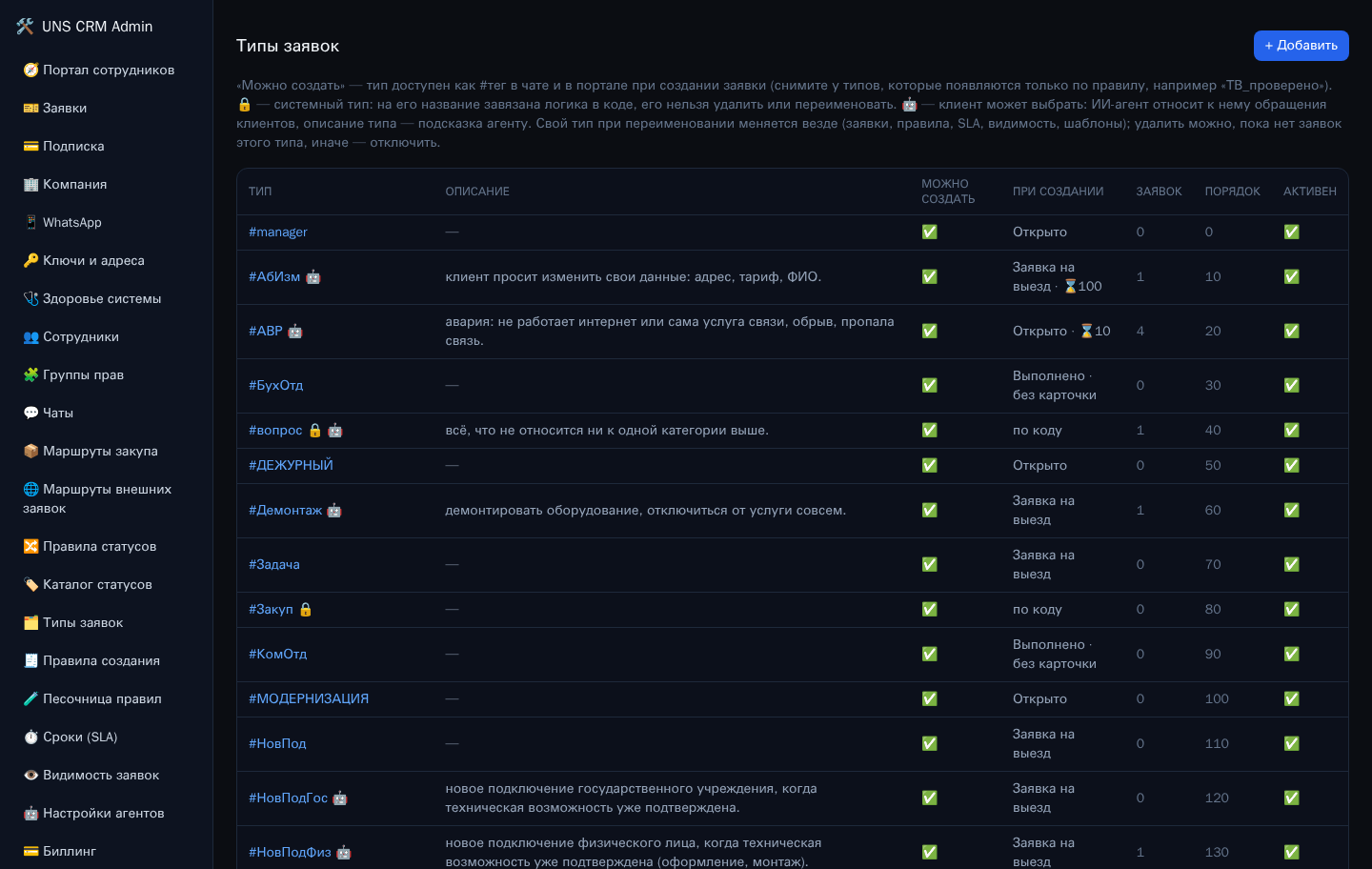Click the phone icon beside WhatsApp
This screenshot has height=869, width=1372.
pos(30,222)
